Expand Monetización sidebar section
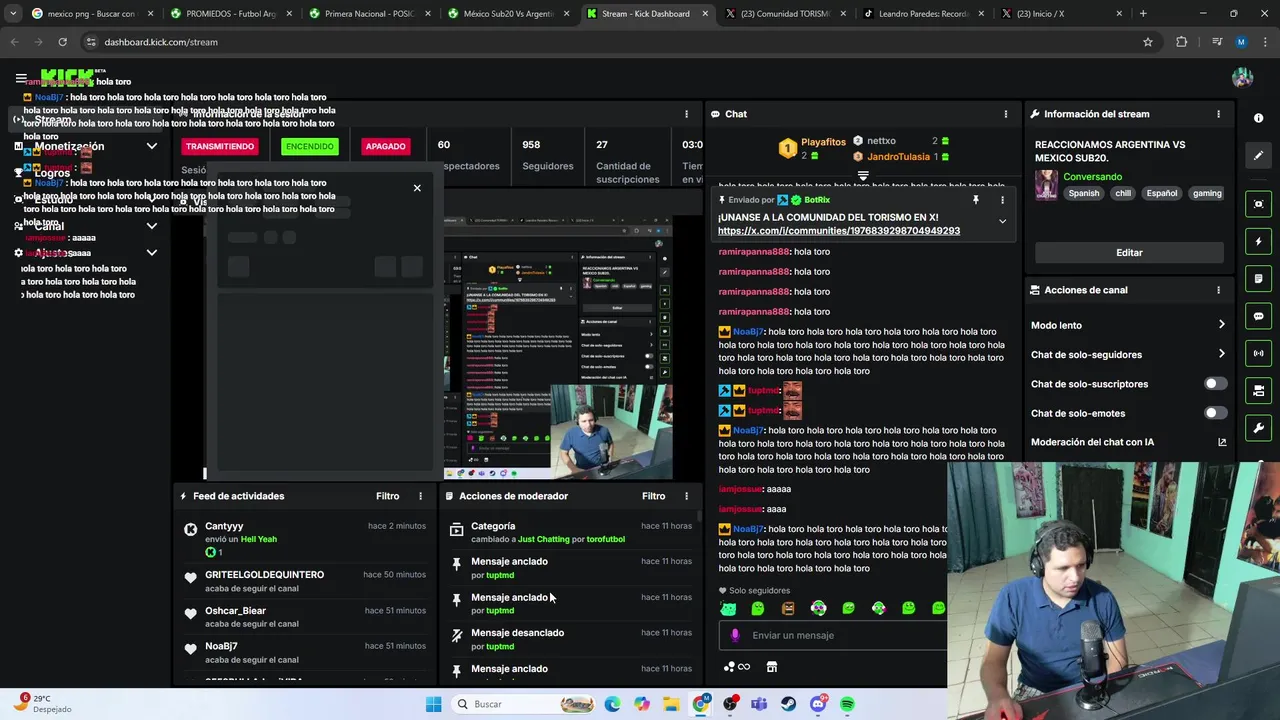This screenshot has width=1280, height=720. 152,146
